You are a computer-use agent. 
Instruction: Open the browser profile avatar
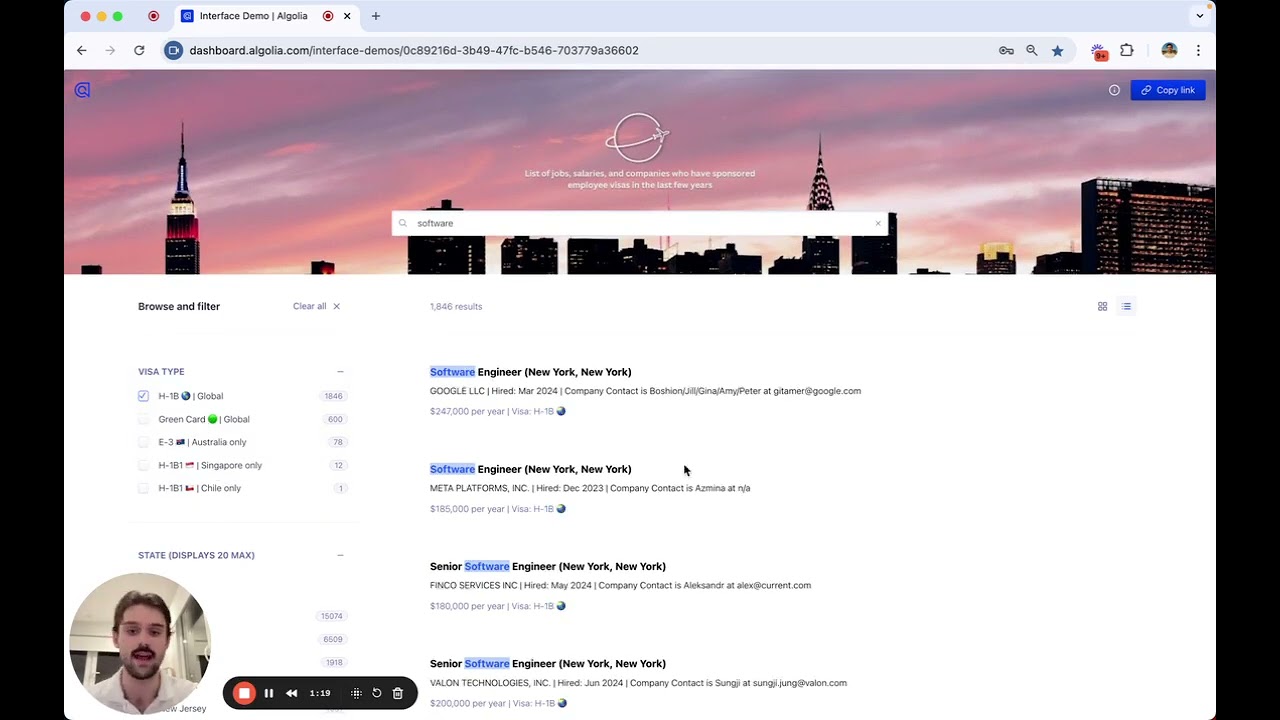pos(1169,50)
